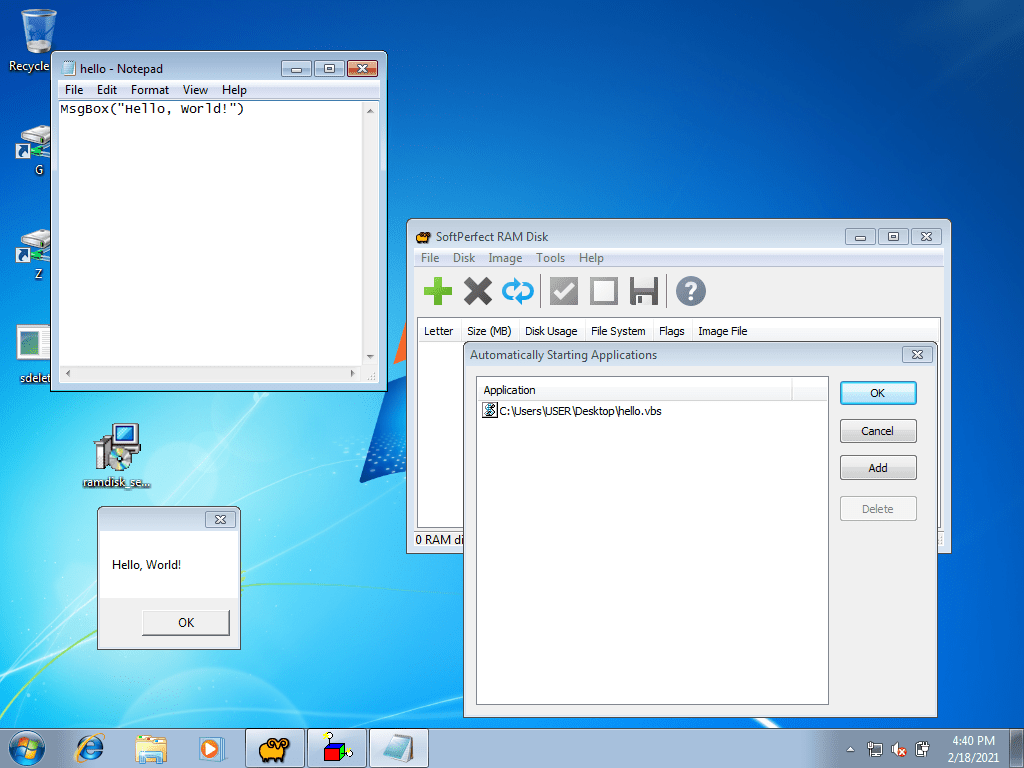Click the Delete button in the dialog
This screenshot has width=1024, height=768.
[878, 509]
